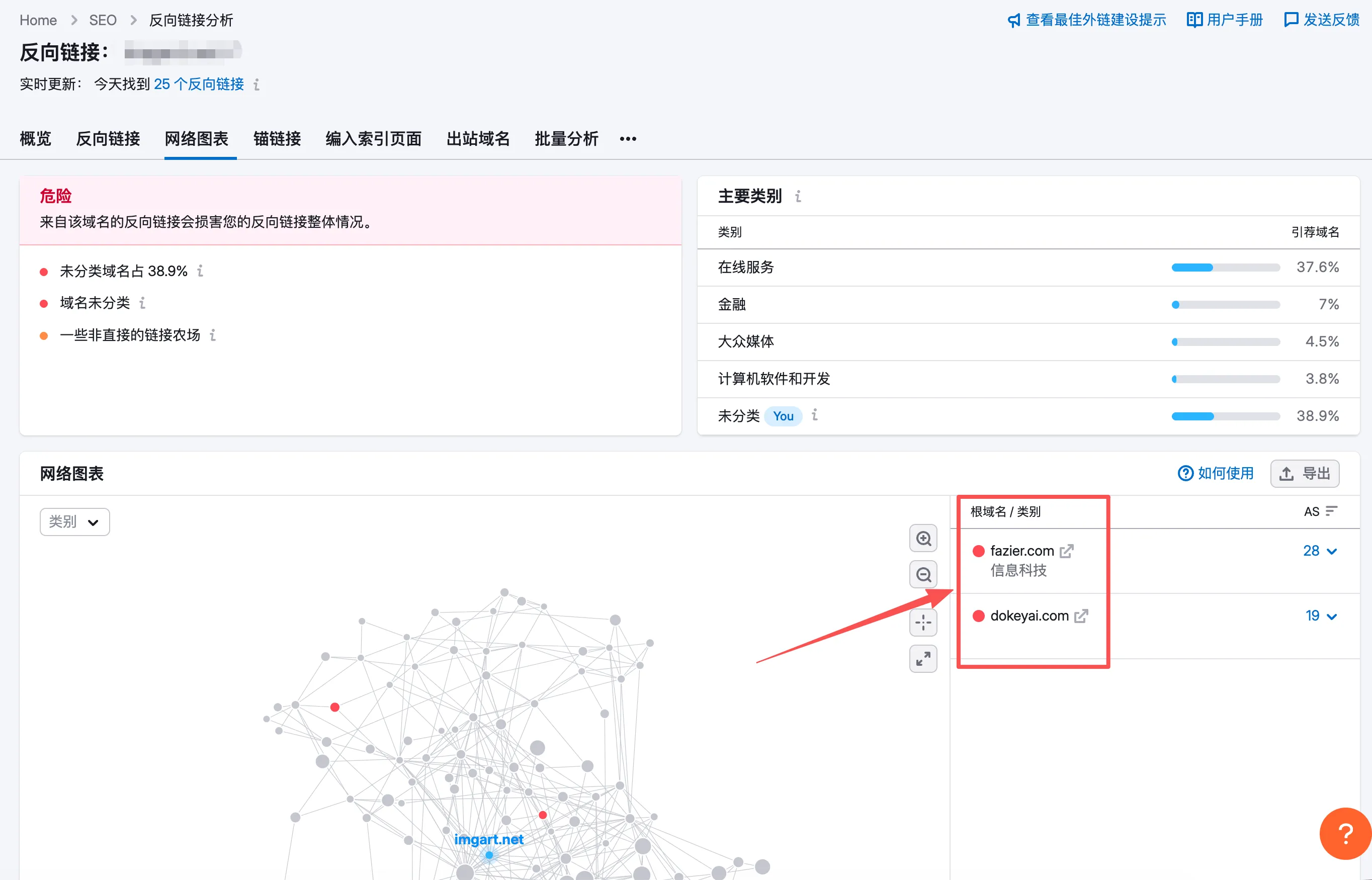Image resolution: width=1372 pixels, height=880 pixels.
Task: Click the fullscreen expand arrows icon
Action: coord(923,659)
